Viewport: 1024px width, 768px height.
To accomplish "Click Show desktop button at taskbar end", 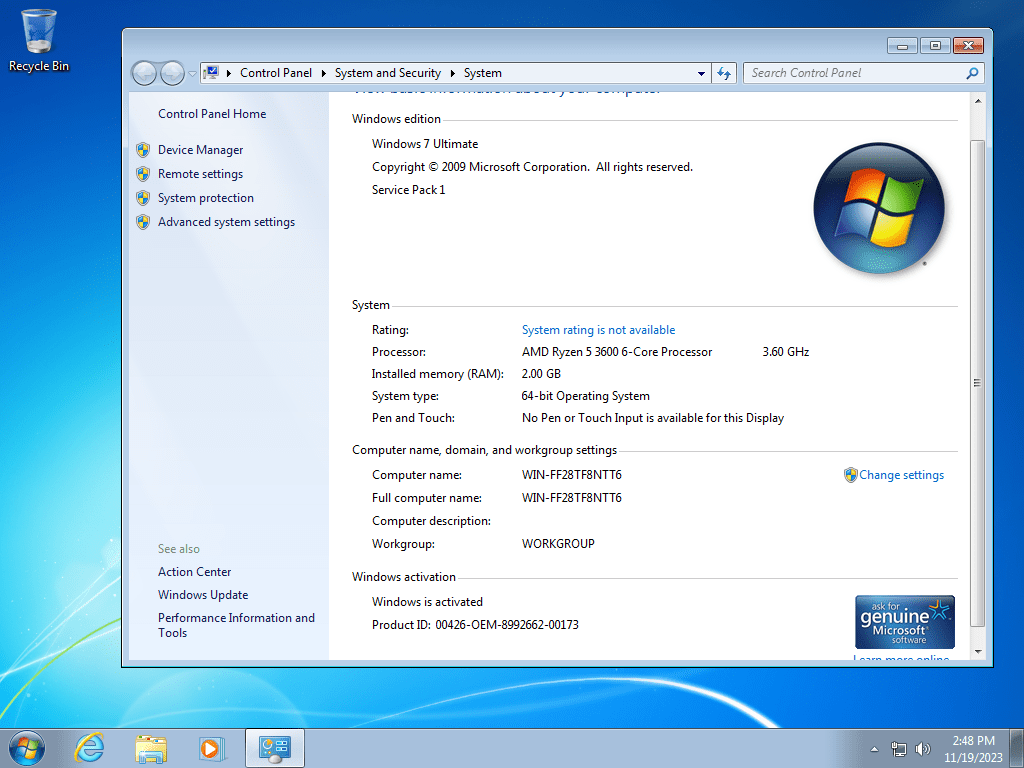I will click(1017, 748).
